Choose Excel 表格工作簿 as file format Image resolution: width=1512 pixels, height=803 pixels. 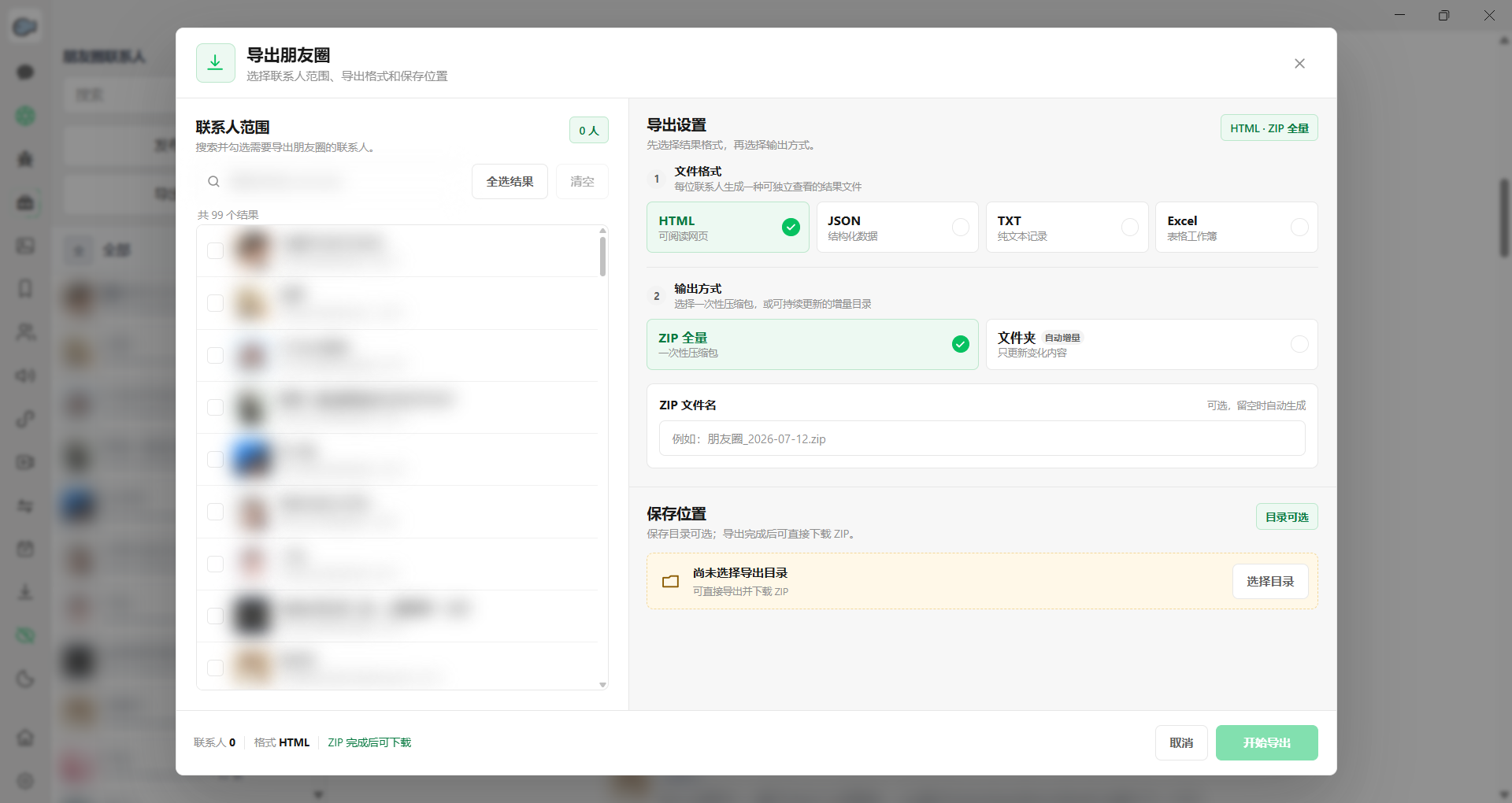point(1236,228)
